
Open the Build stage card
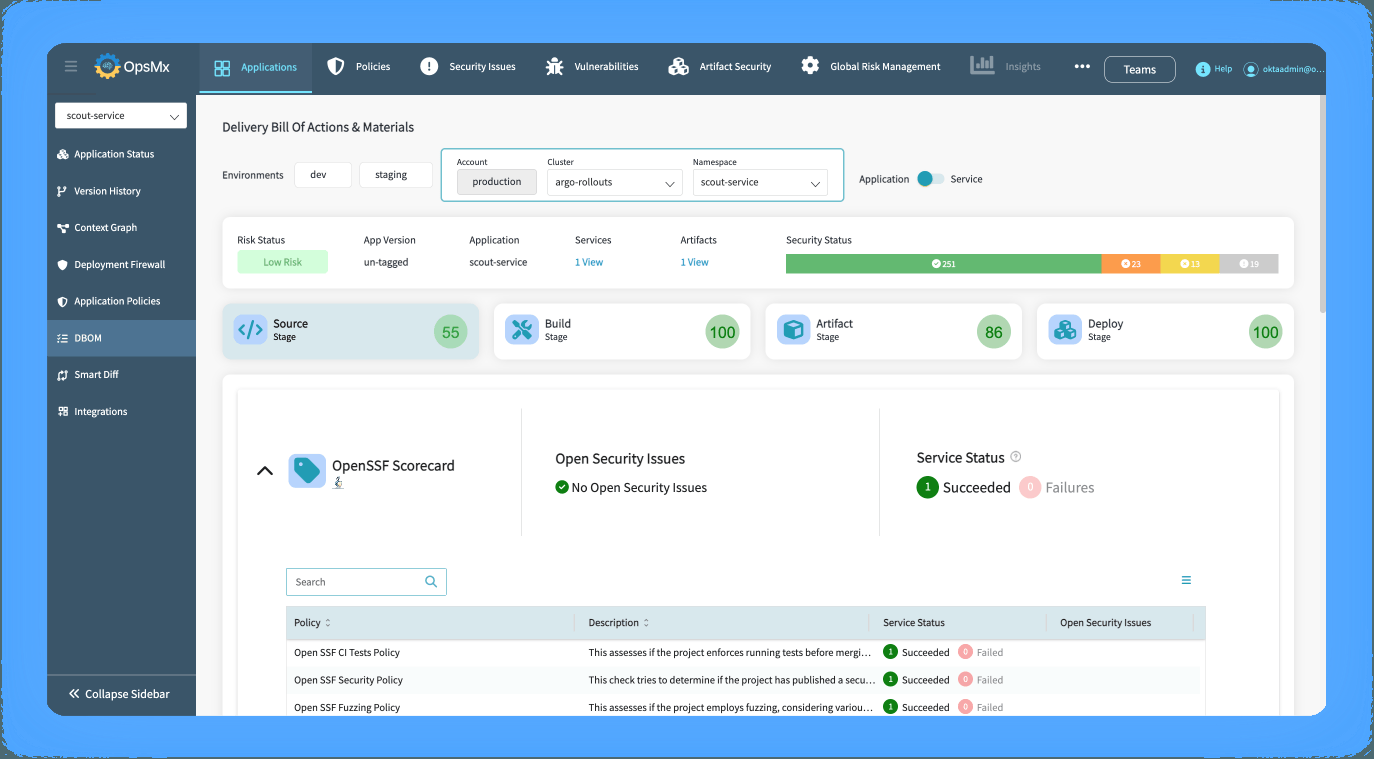click(622, 331)
